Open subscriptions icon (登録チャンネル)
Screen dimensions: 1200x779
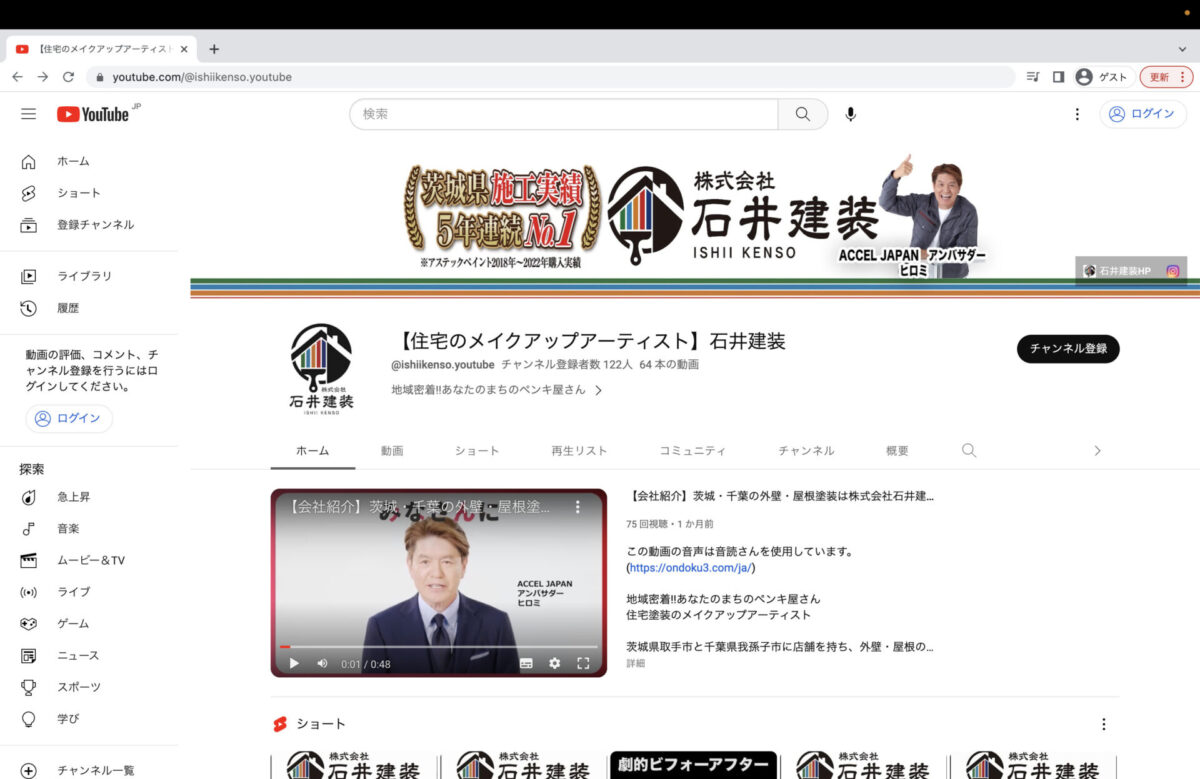[x=28, y=225]
